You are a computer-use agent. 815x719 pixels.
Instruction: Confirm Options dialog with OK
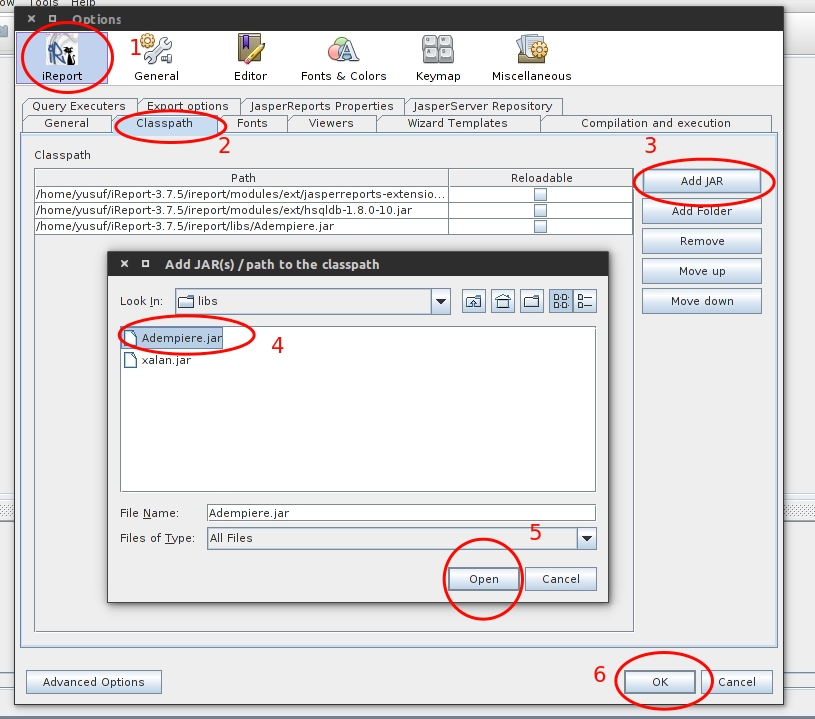point(660,682)
